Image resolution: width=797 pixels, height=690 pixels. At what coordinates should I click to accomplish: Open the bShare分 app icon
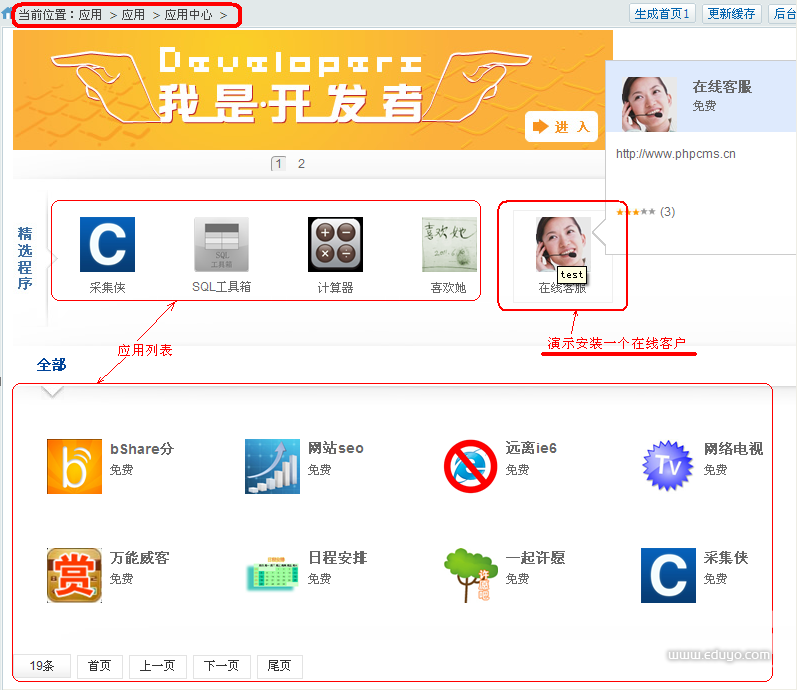click(x=74, y=466)
